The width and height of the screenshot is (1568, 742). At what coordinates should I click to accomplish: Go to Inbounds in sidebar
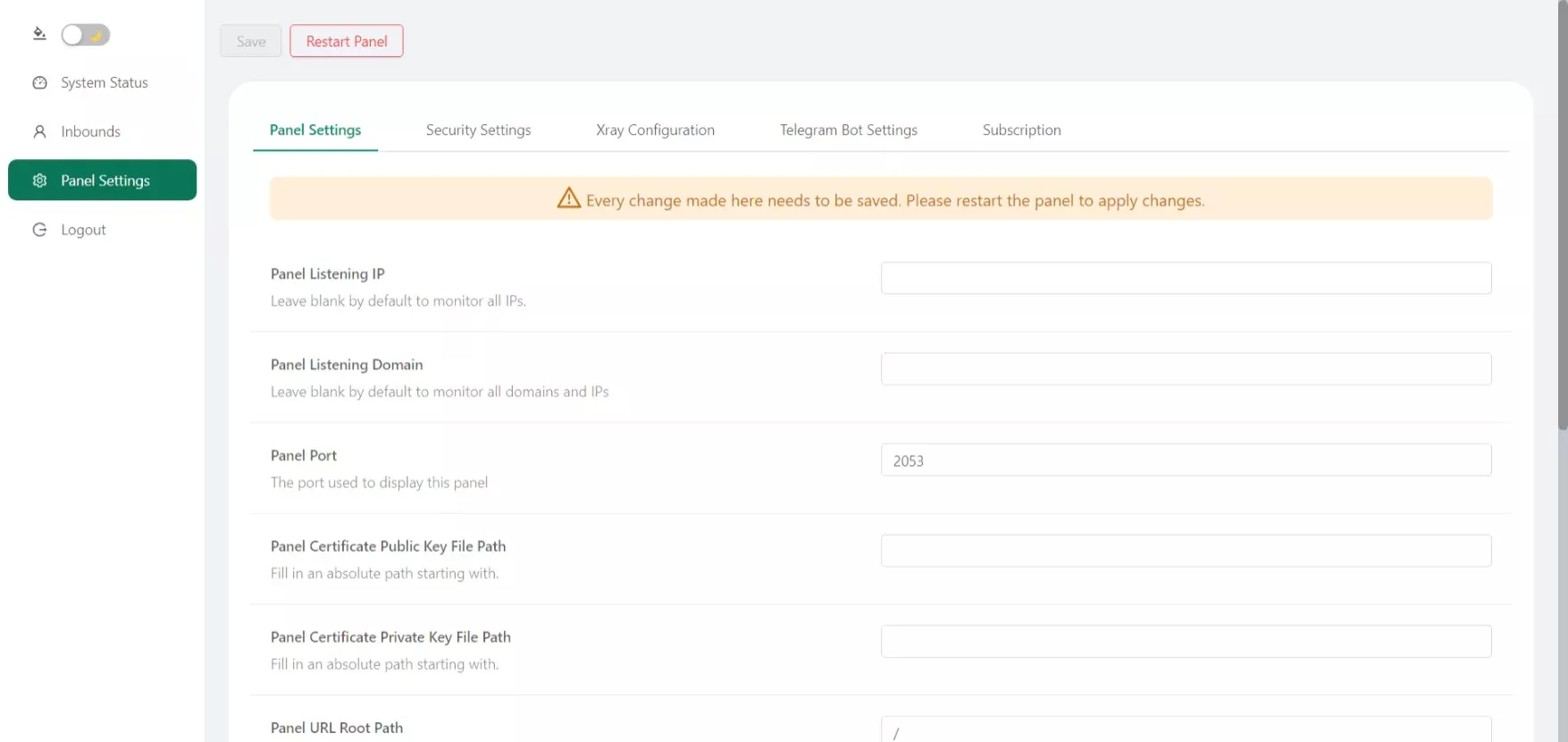[x=103, y=131]
